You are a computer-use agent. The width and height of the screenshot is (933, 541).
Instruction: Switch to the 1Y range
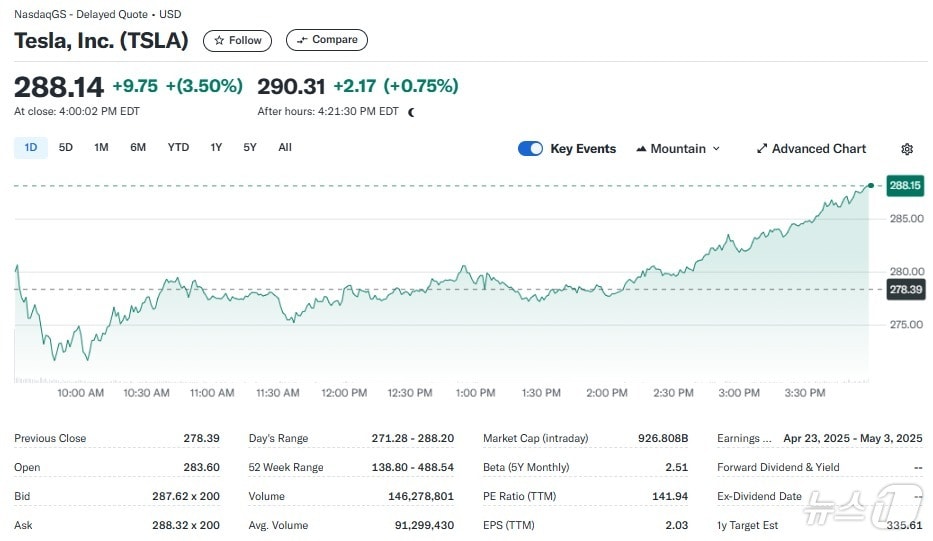pos(216,148)
